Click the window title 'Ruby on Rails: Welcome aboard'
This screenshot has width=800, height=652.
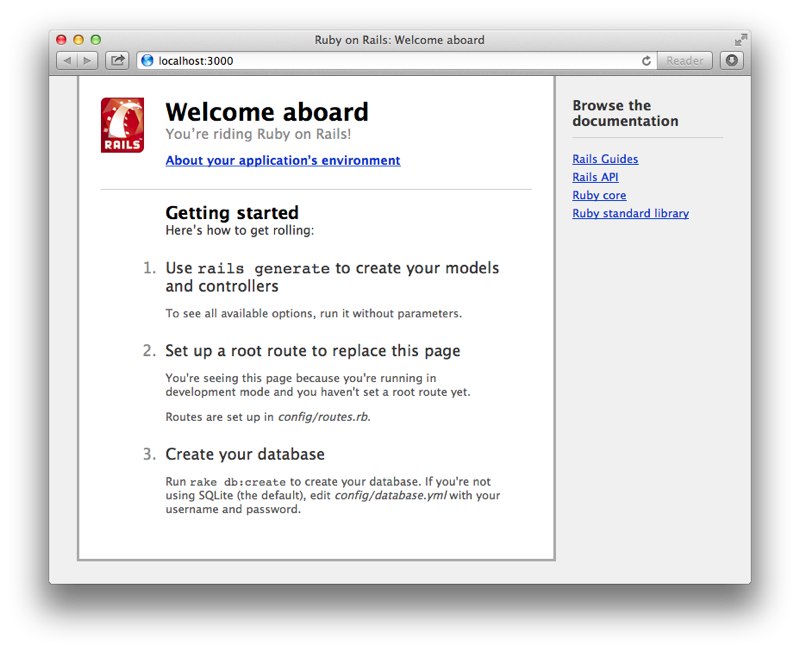tap(399, 40)
